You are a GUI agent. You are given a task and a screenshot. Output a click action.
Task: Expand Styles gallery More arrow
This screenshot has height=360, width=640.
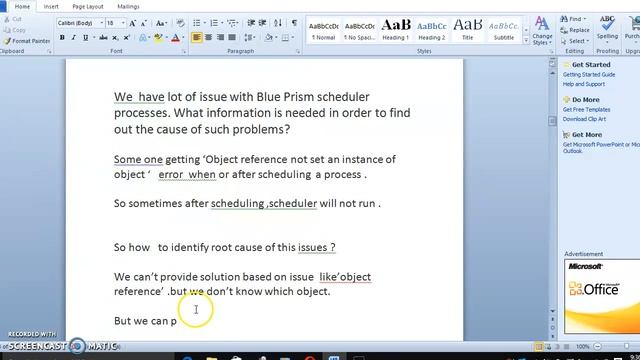click(x=526, y=41)
